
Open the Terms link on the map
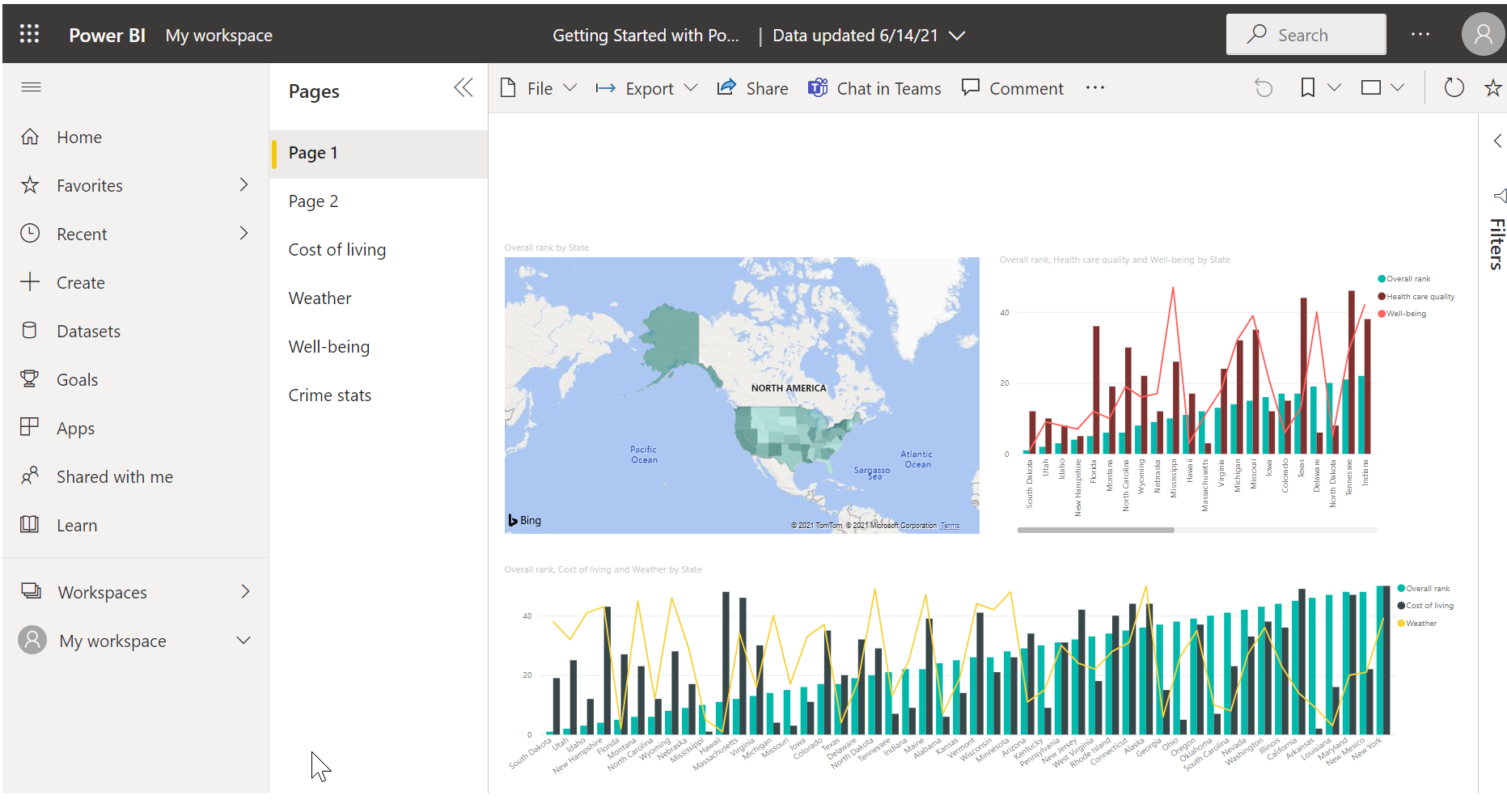[950, 526]
